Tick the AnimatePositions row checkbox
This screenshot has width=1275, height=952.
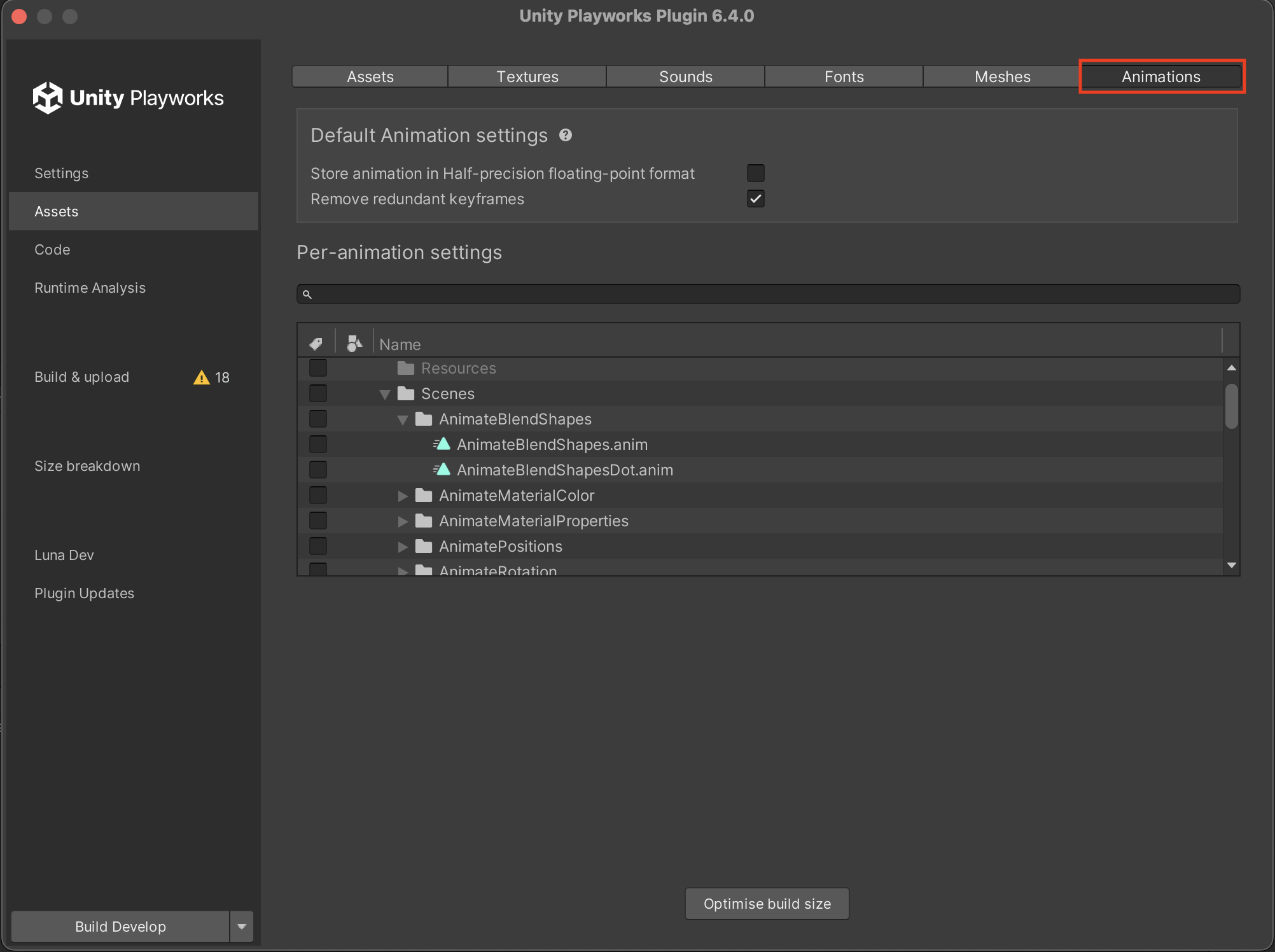(x=318, y=546)
